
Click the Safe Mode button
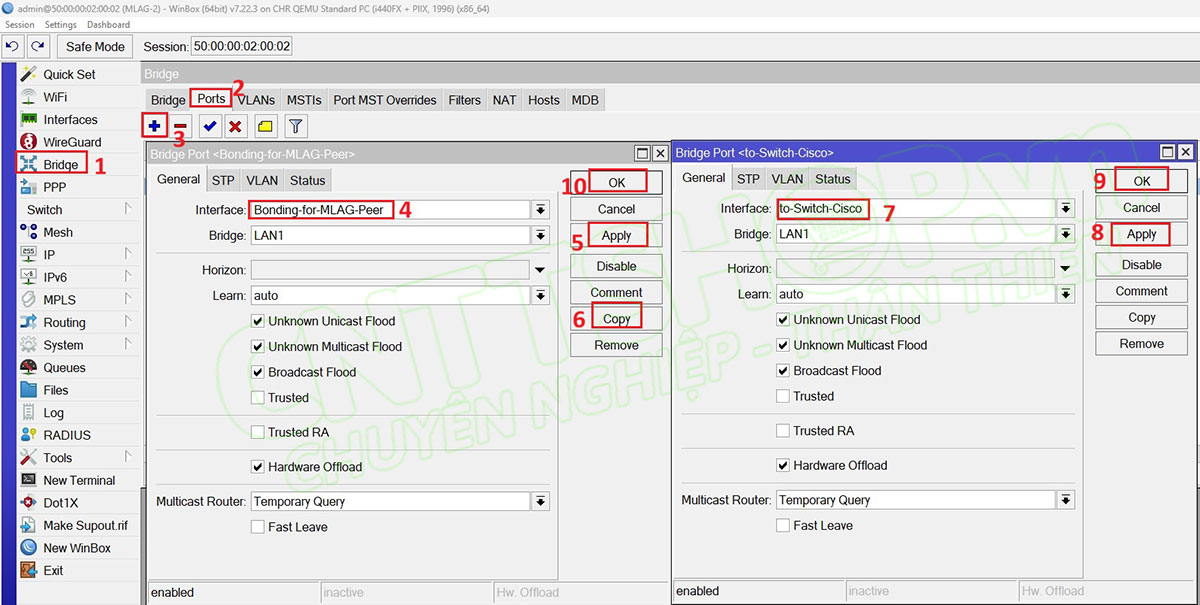tap(96, 46)
